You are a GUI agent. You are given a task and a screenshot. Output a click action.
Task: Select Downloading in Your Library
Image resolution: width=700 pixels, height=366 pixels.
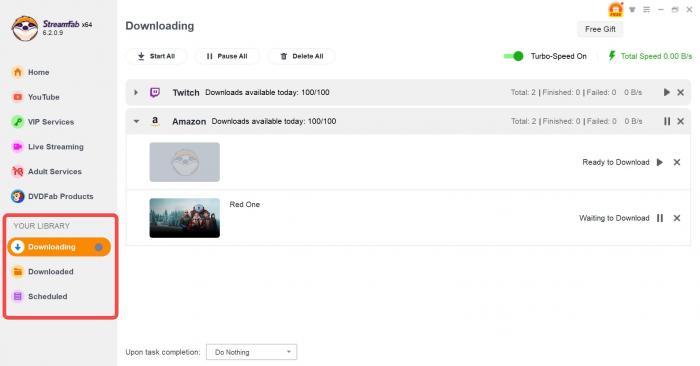pos(59,247)
